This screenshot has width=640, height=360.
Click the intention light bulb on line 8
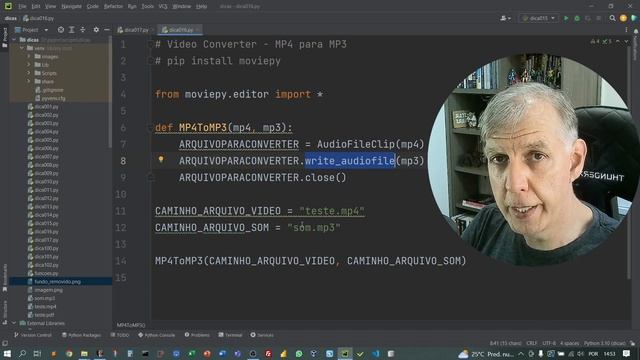pos(161,159)
